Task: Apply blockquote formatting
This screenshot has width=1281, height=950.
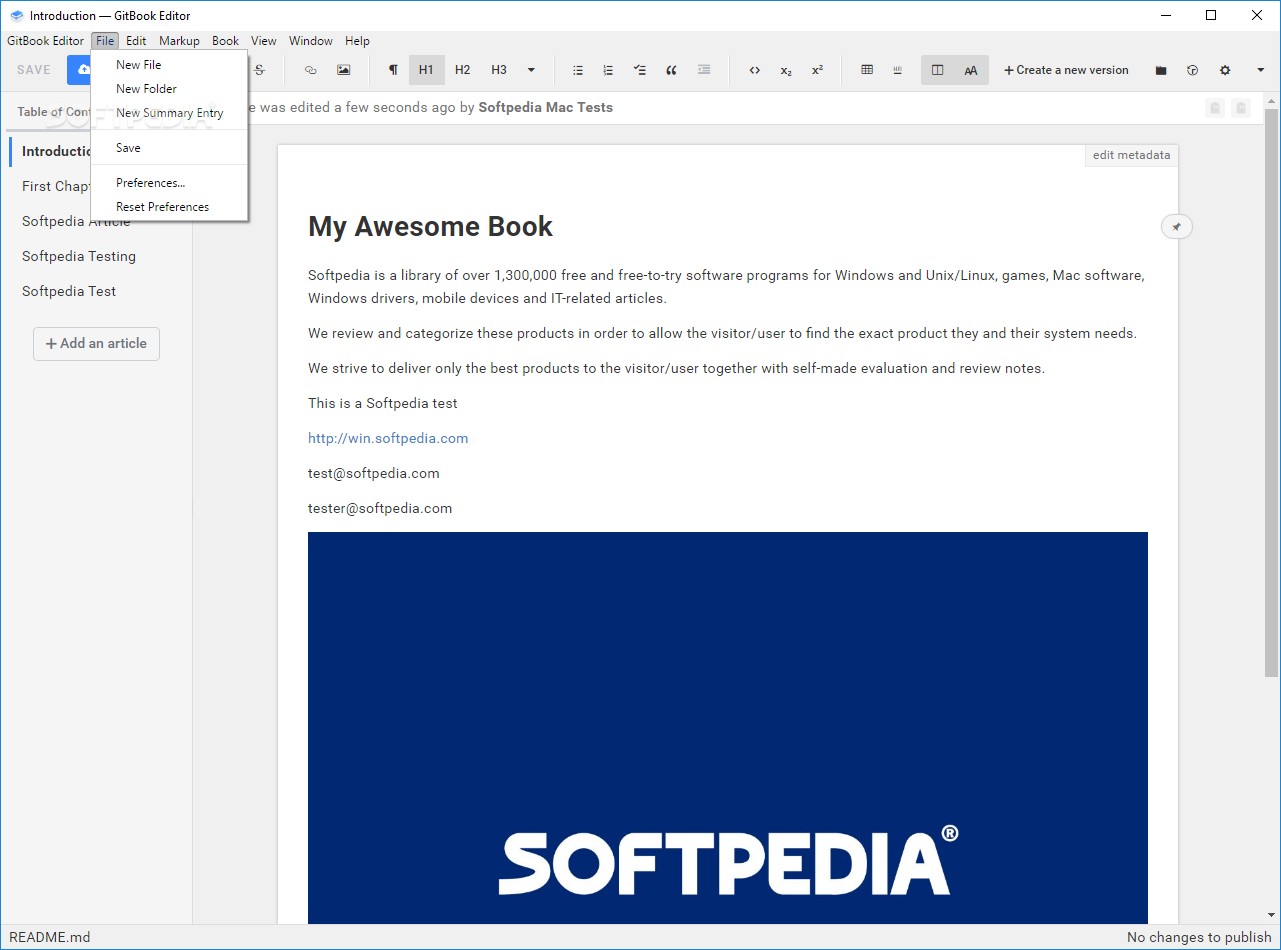Action: [672, 70]
